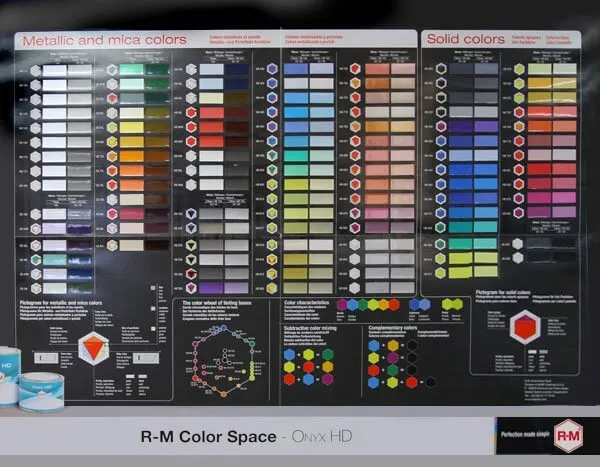Click the large orange-triangle hexagon in the metallic pictogram
600x467 pixels.
point(93,349)
